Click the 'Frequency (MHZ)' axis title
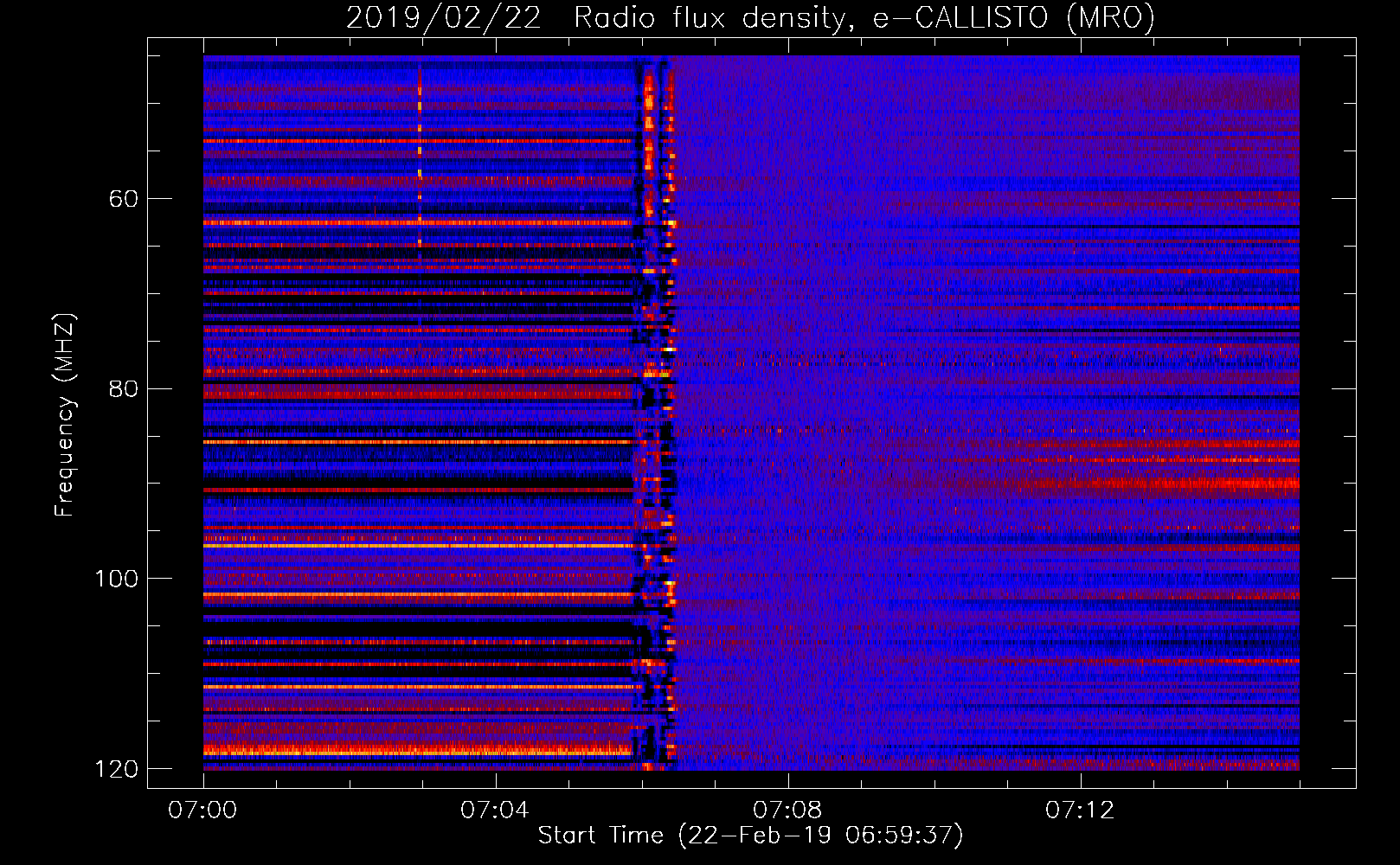 65,414
